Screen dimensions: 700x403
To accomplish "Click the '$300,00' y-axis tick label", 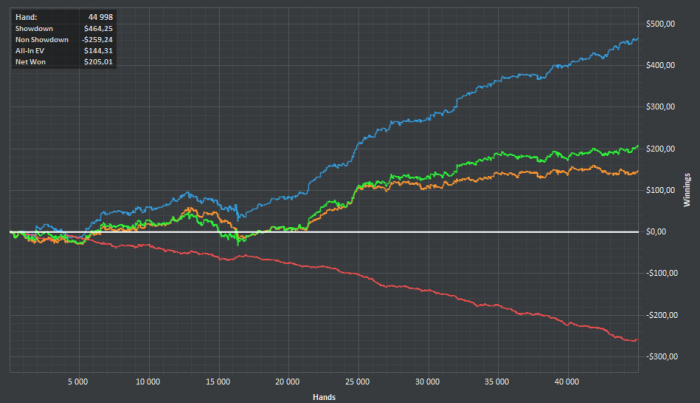I will pyautogui.click(x=660, y=107).
